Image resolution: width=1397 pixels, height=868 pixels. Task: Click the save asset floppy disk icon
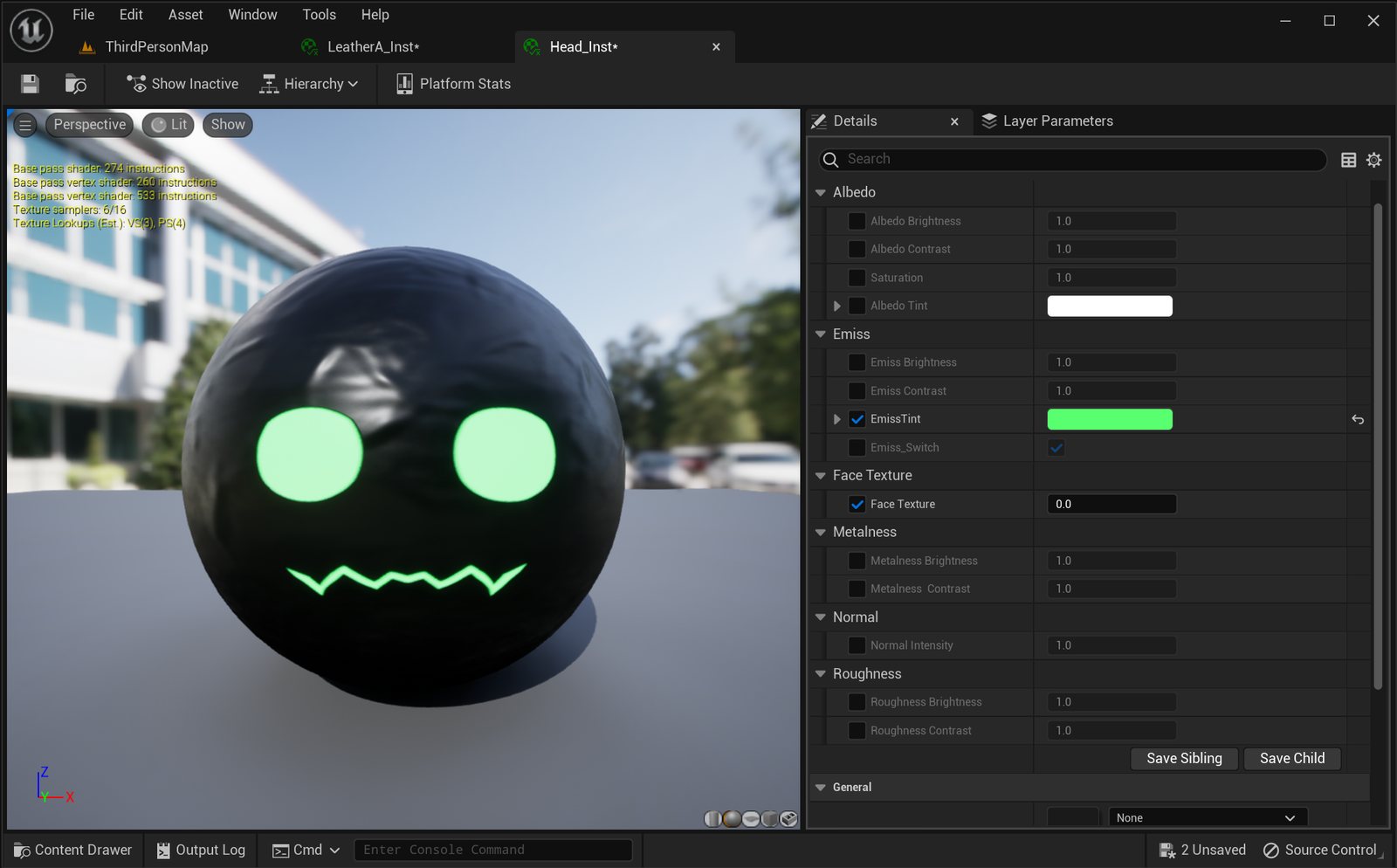click(x=30, y=84)
